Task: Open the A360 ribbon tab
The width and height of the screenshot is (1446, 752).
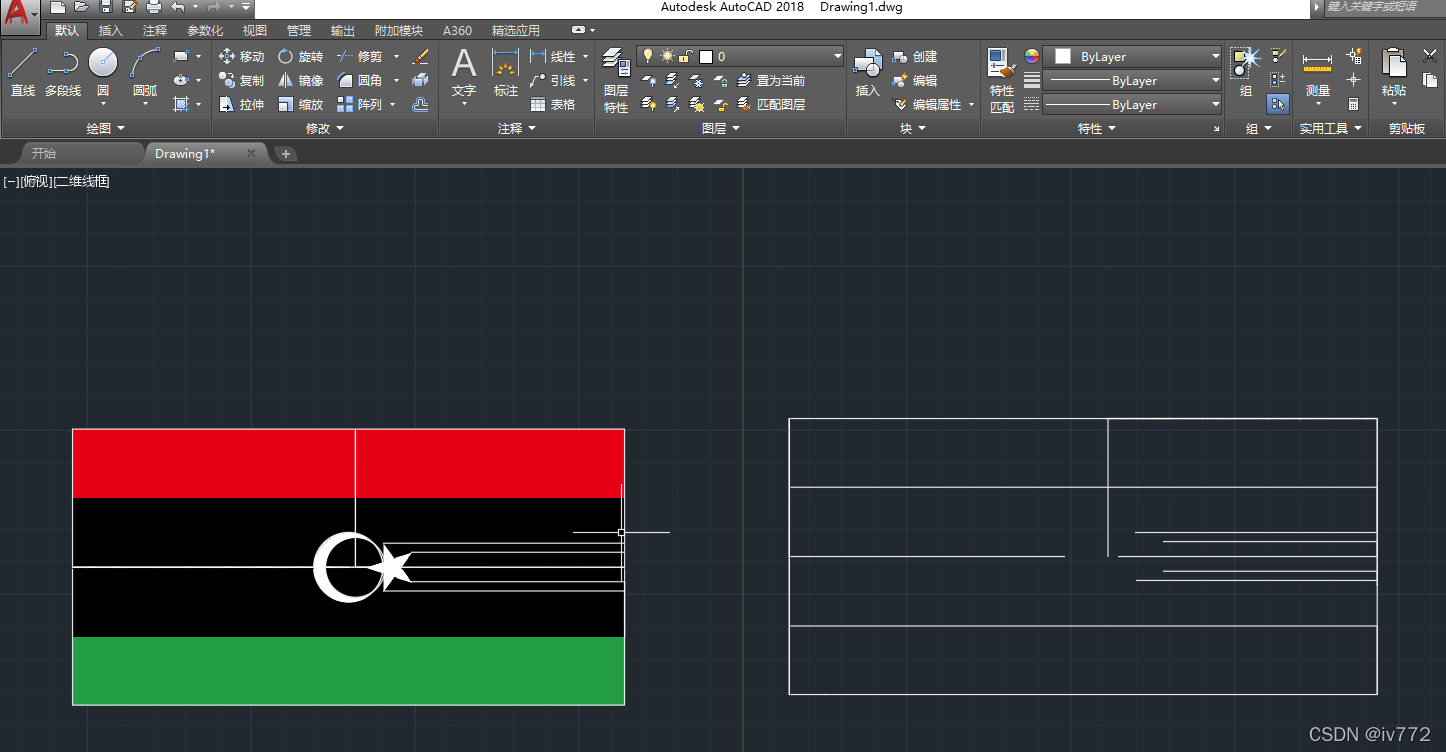Action: tap(457, 31)
